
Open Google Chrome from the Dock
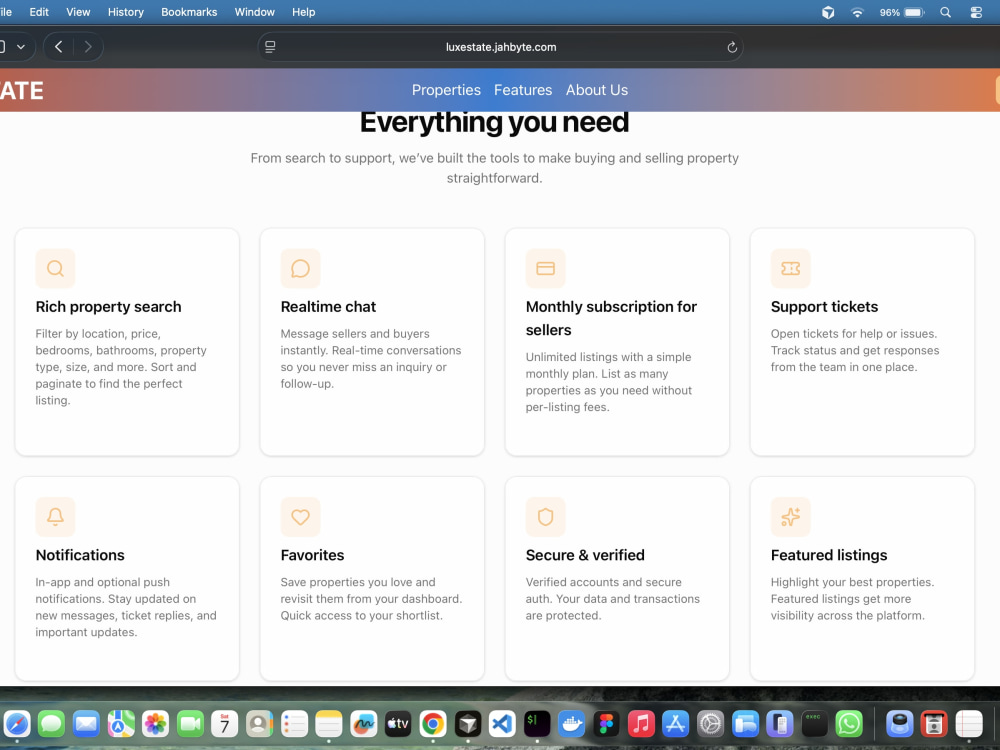click(x=433, y=724)
